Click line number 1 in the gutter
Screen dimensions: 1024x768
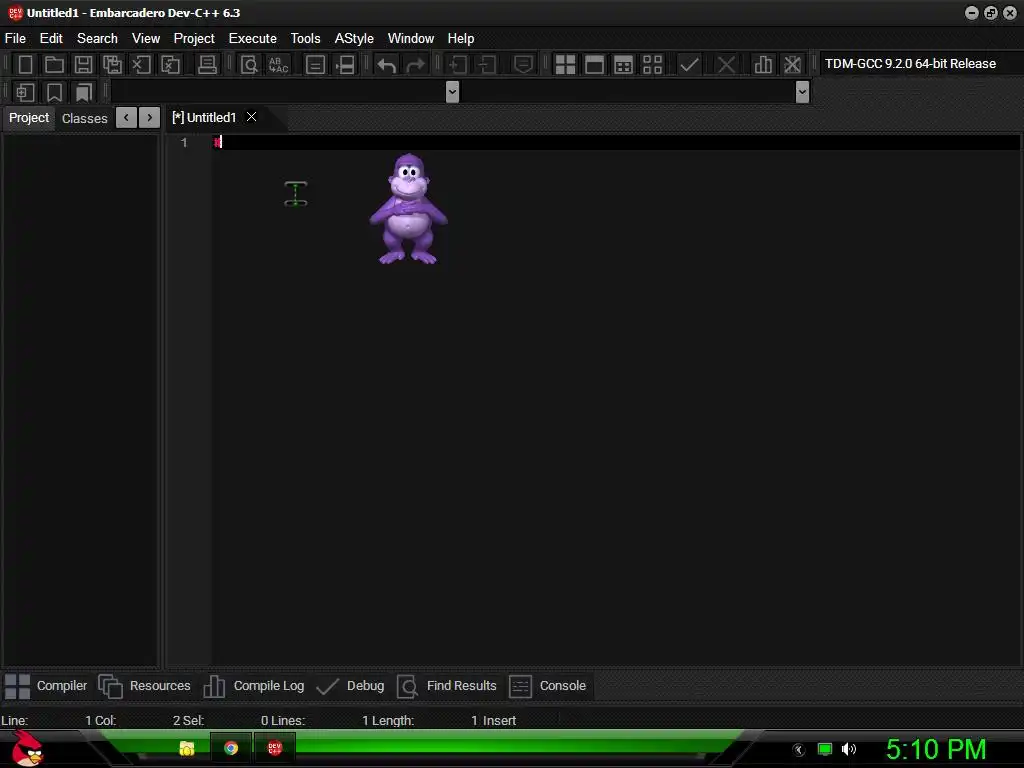(x=184, y=142)
